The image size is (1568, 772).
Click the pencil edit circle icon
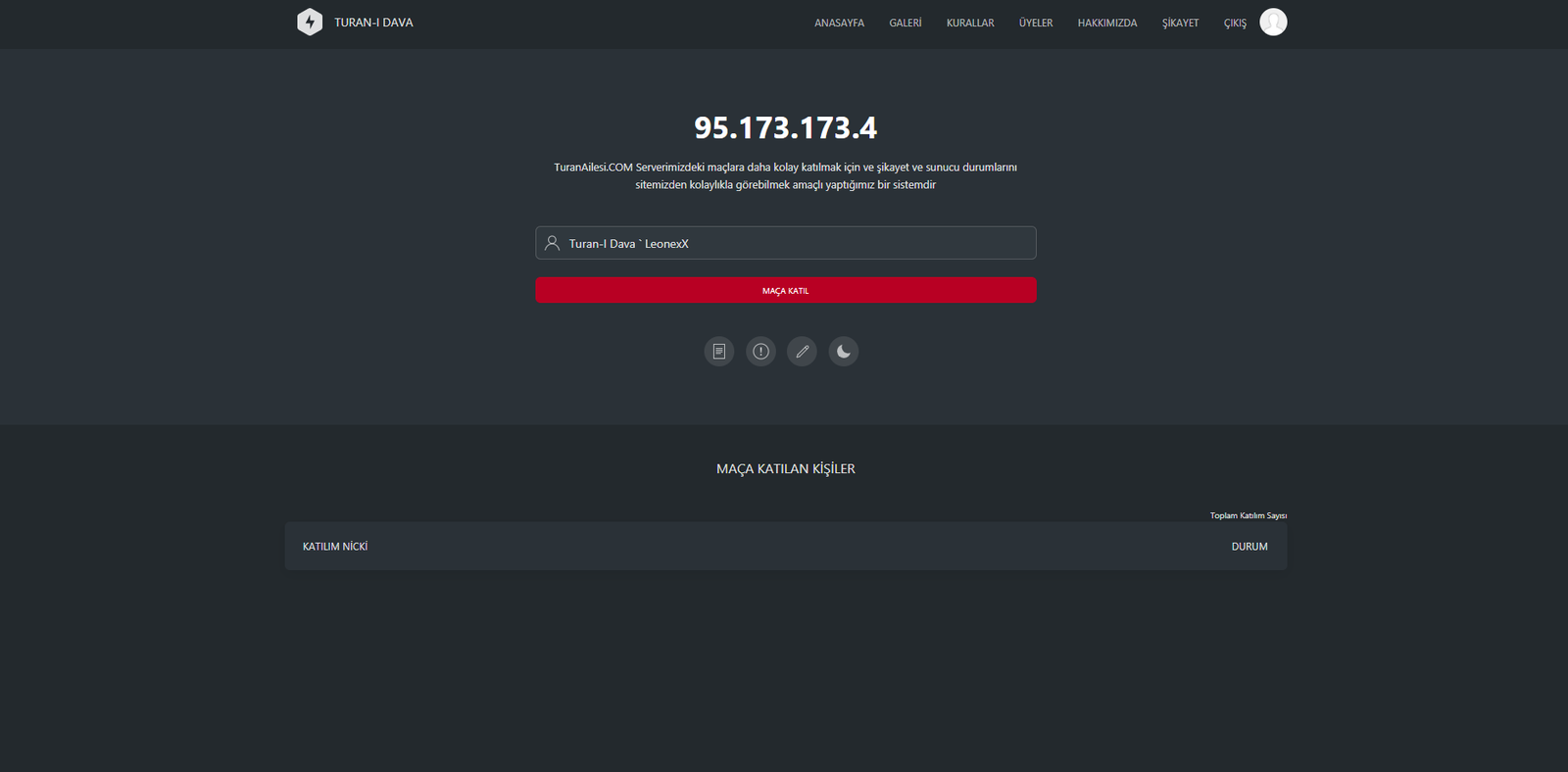tap(802, 352)
